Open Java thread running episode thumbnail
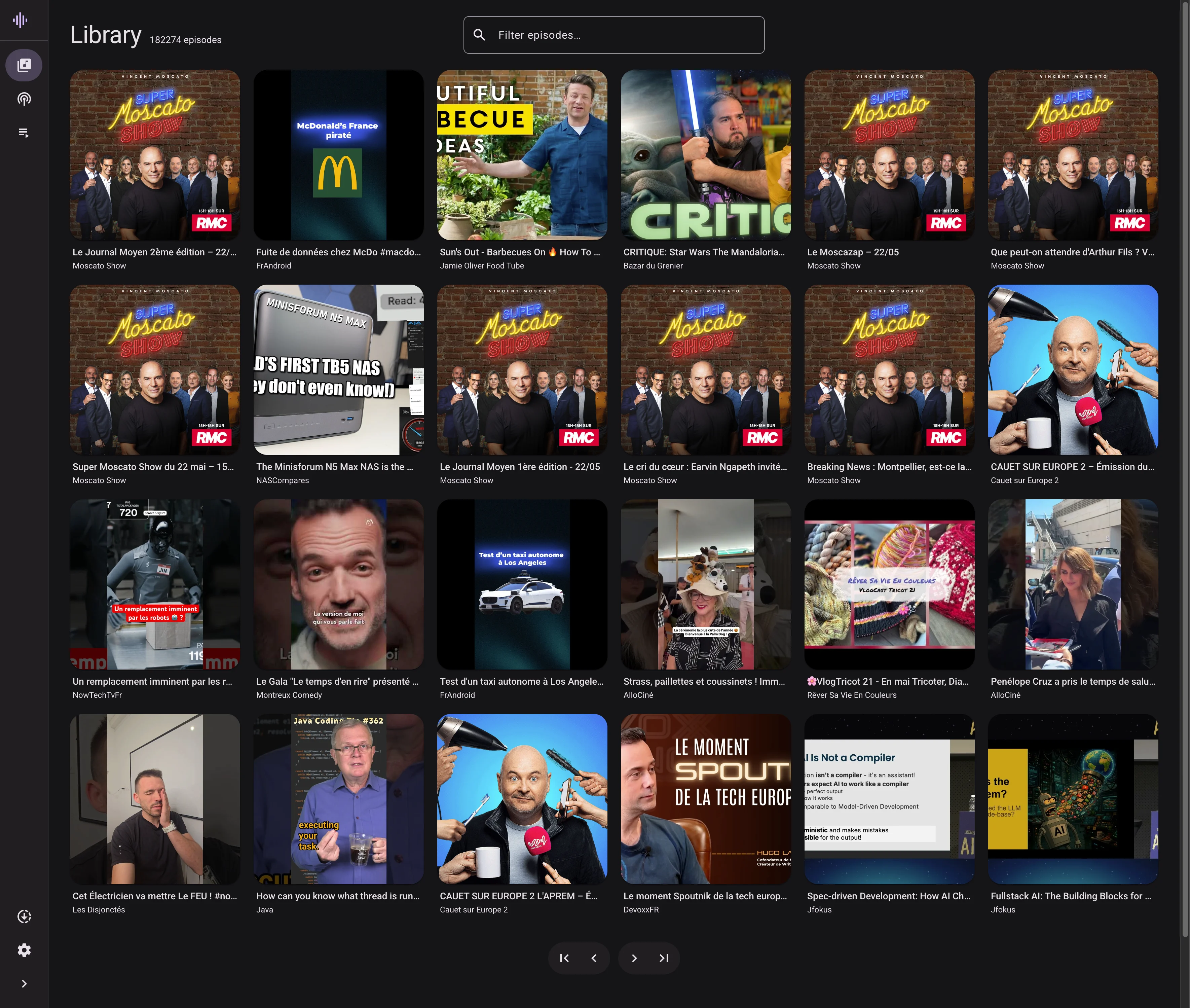1190x1008 pixels. 339,799
